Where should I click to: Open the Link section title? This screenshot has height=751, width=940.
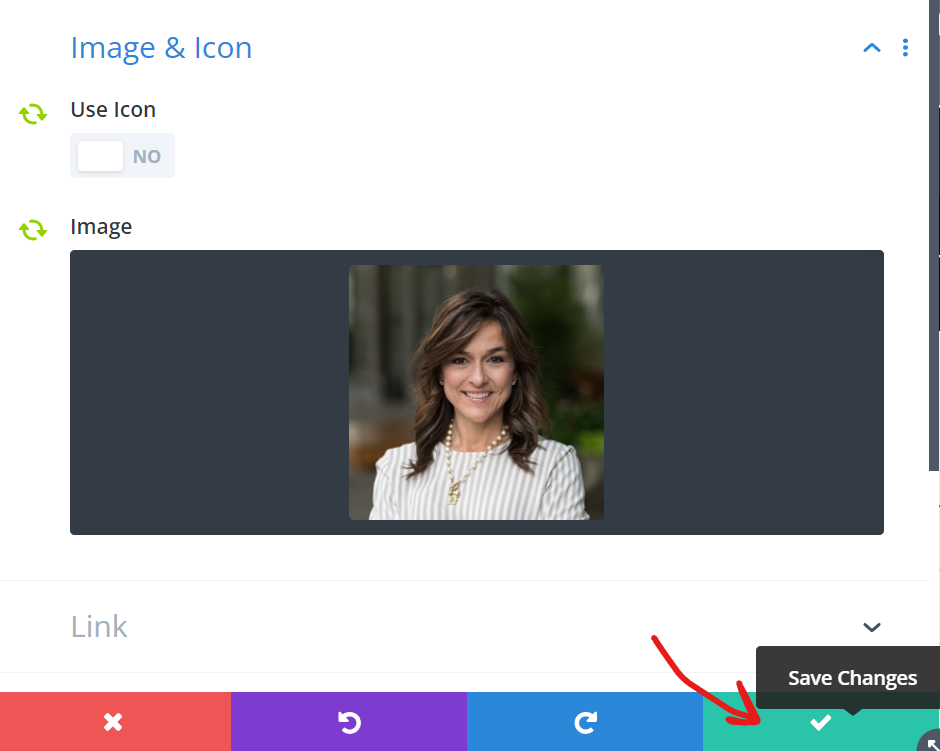[x=99, y=627]
